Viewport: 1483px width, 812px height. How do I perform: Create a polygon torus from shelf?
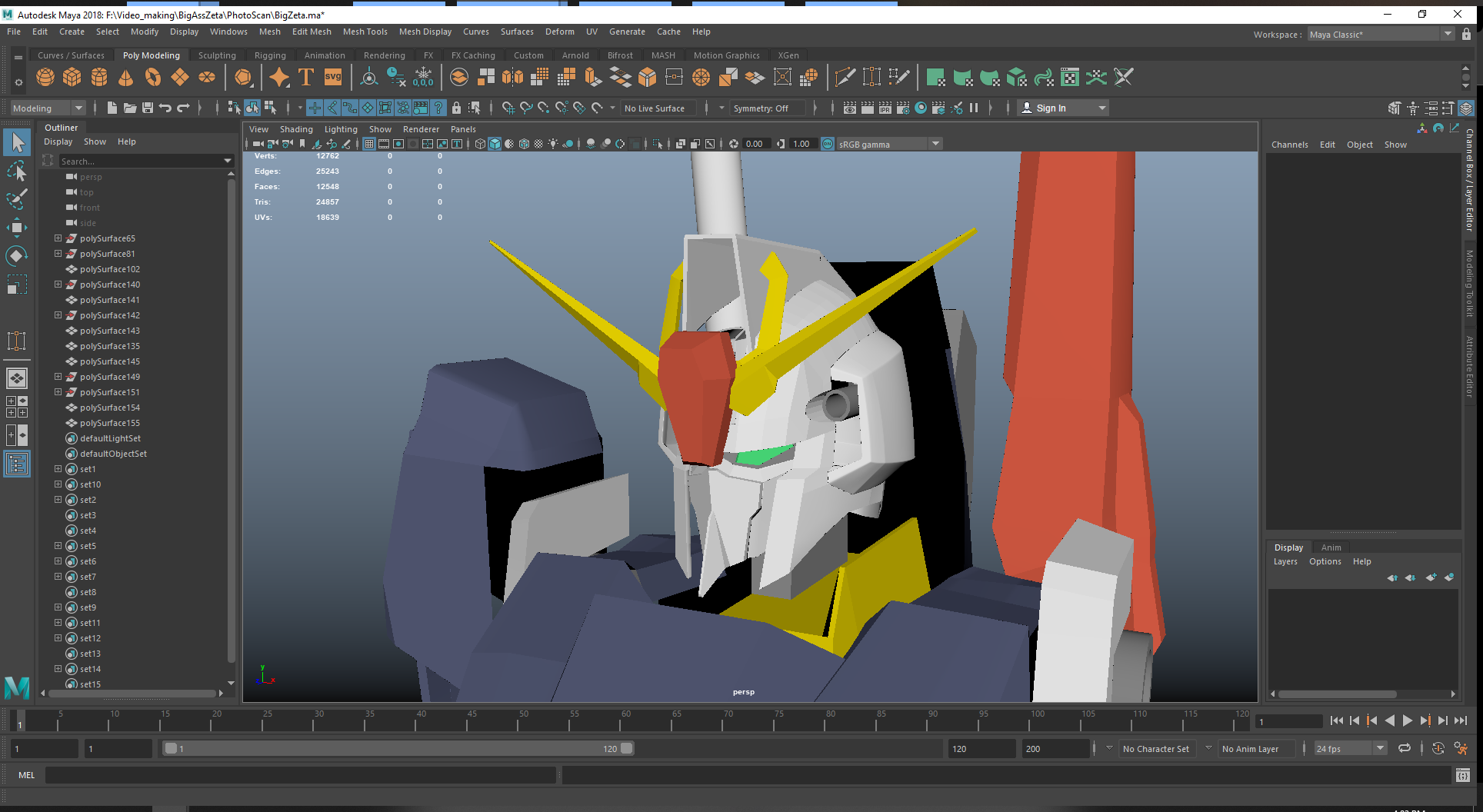[153, 78]
